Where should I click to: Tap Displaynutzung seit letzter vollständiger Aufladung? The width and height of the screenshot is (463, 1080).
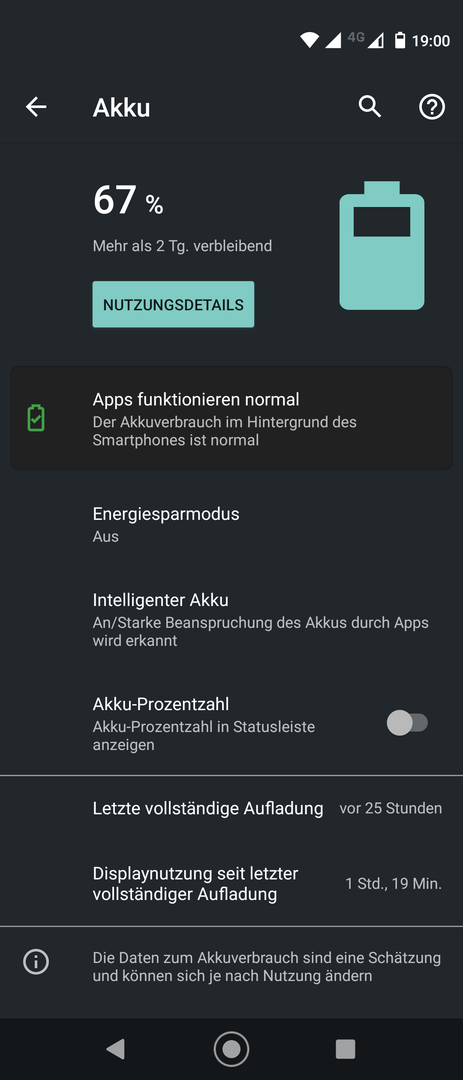pyautogui.click(x=232, y=884)
